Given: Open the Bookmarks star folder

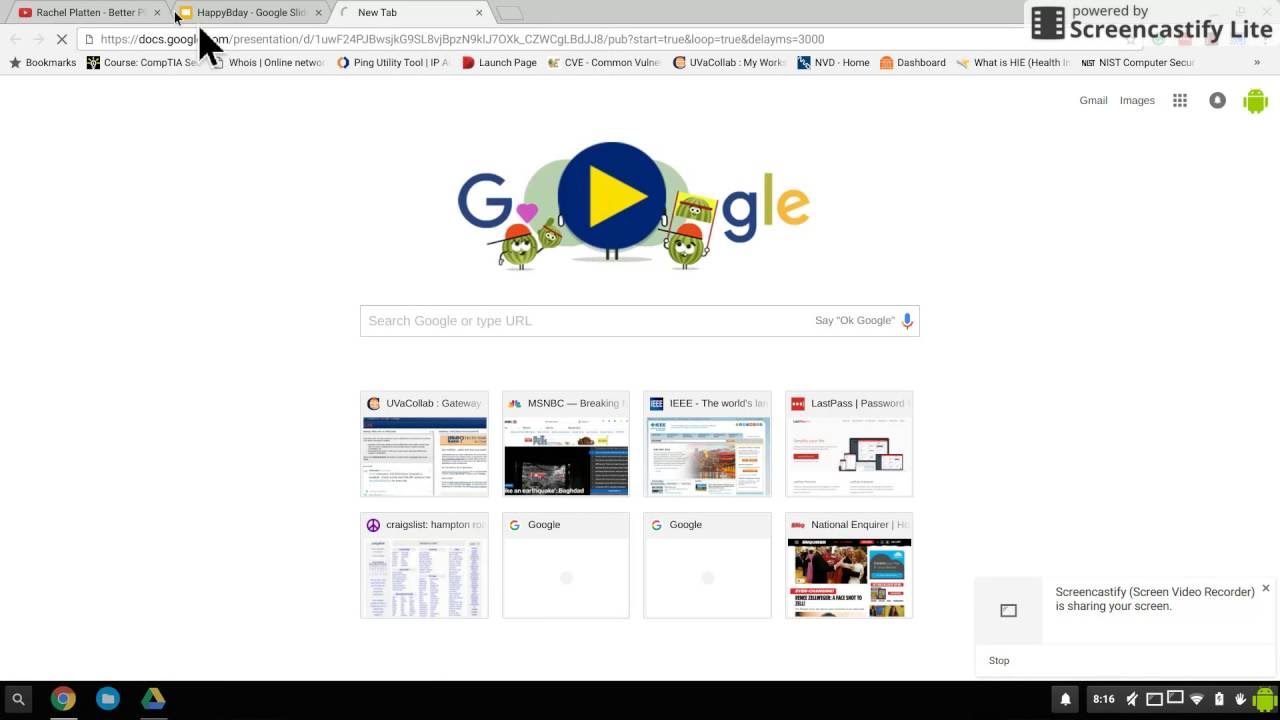Looking at the screenshot, I should [x=43, y=62].
